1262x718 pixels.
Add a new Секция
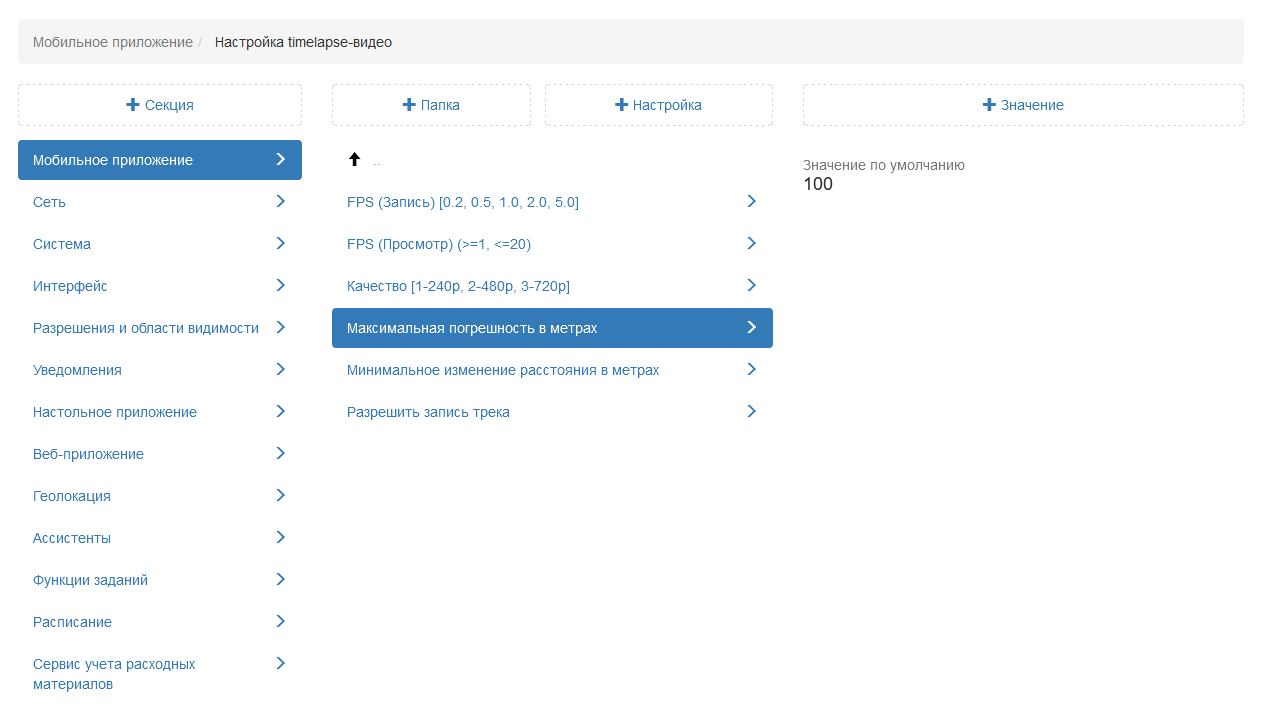tap(160, 105)
